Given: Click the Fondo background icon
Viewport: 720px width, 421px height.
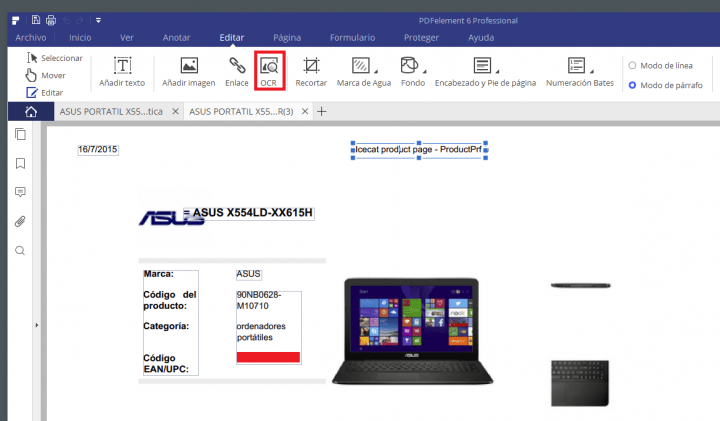Looking at the screenshot, I should 409,65.
